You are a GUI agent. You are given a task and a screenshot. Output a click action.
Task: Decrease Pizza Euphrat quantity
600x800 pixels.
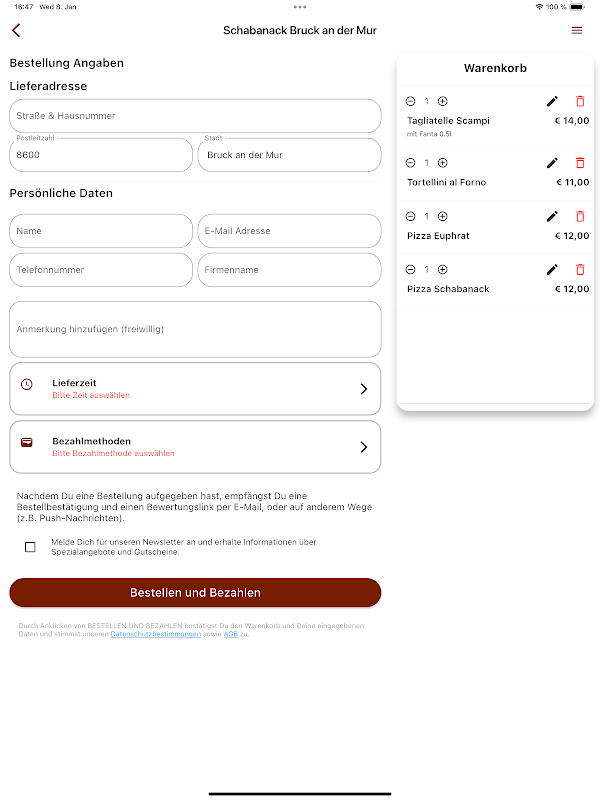(410, 216)
